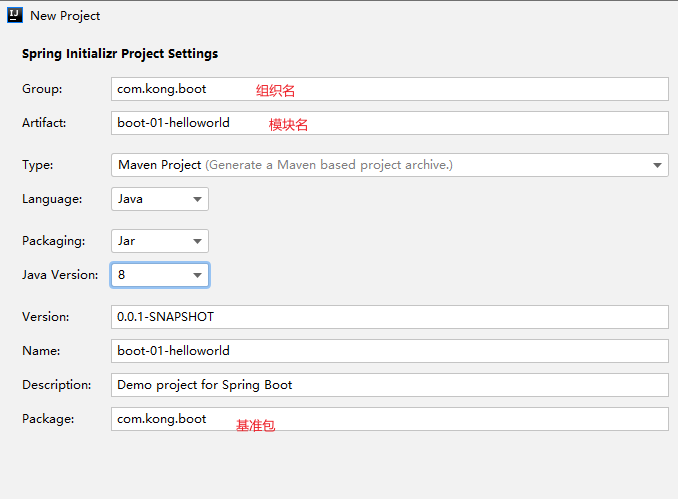Click the Java Version label

point(60,275)
